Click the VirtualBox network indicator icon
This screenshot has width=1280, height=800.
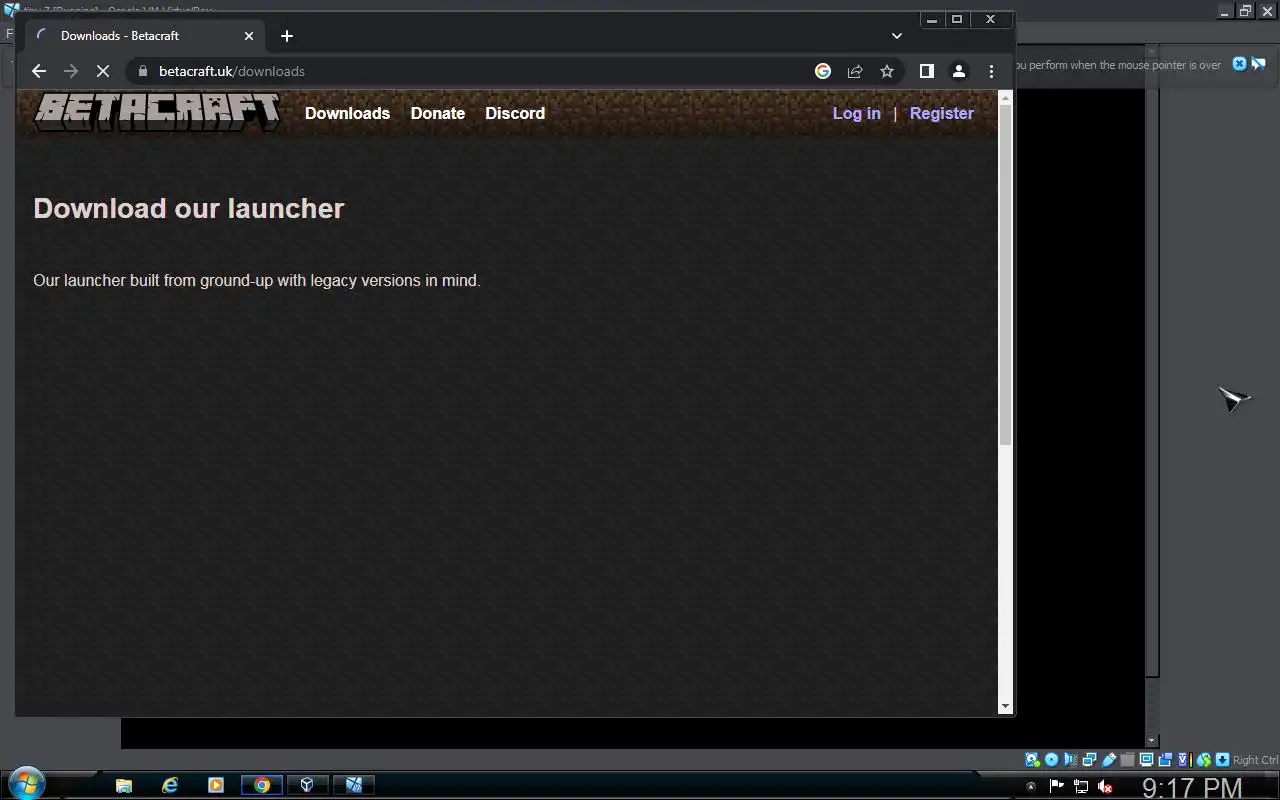point(1089,760)
